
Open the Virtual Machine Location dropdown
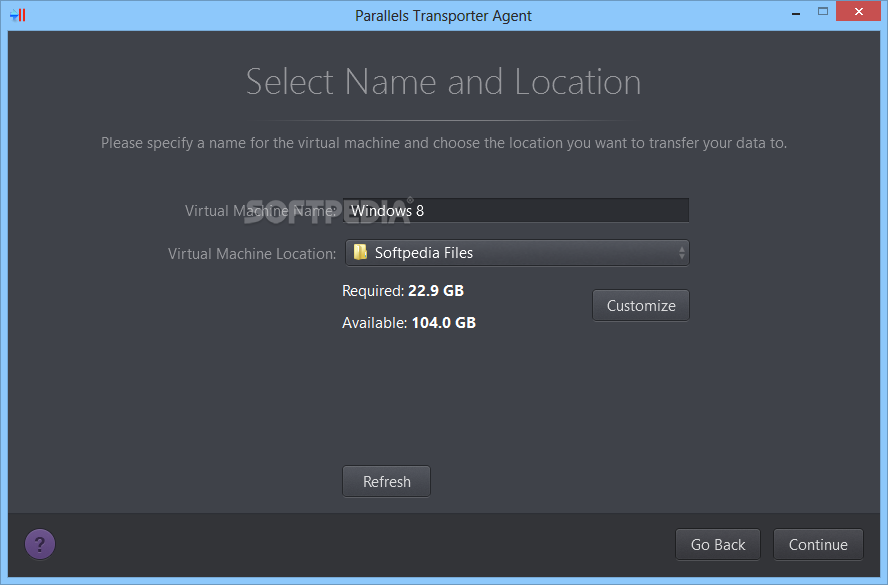[x=517, y=253]
